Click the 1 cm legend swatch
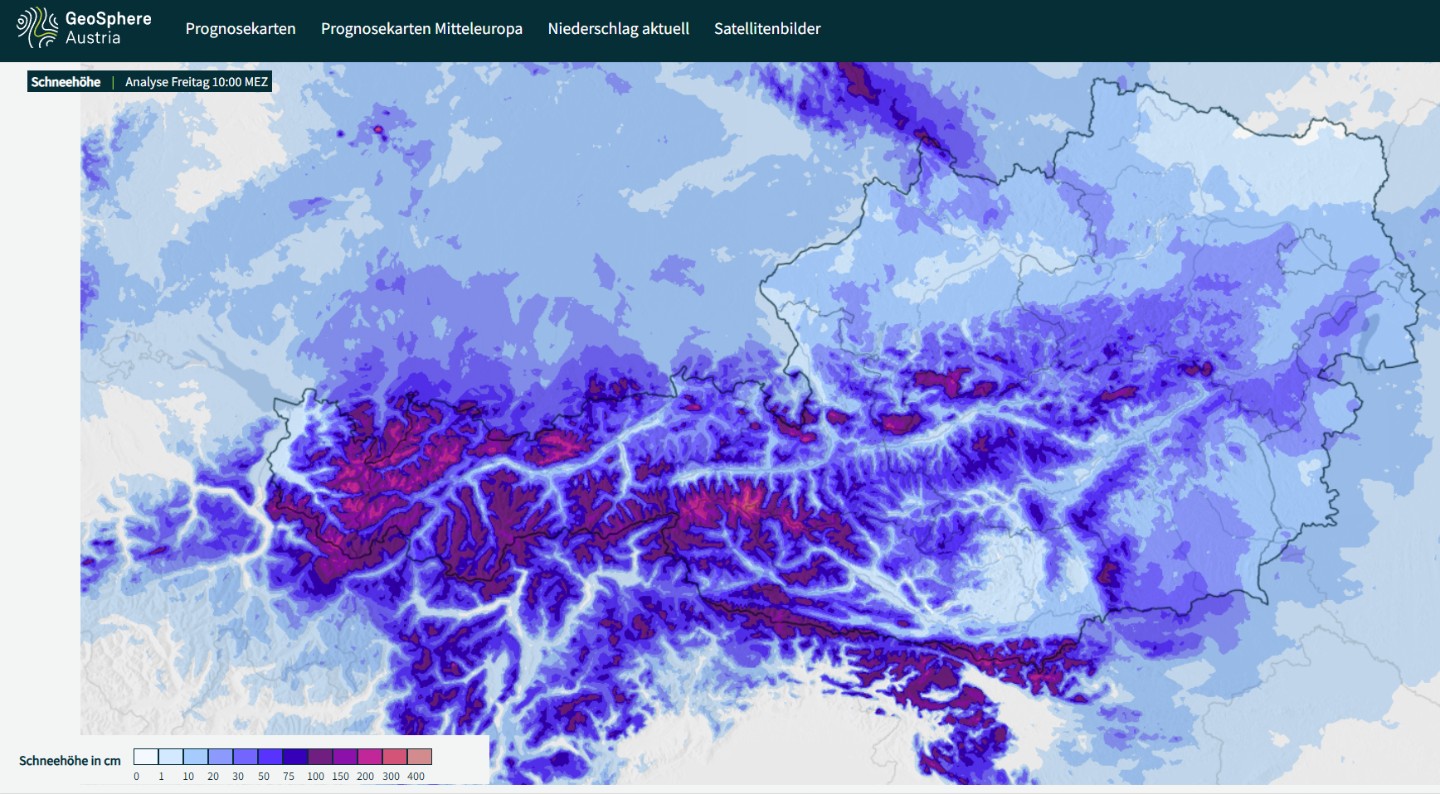The width and height of the screenshot is (1440, 794). coord(171,757)
